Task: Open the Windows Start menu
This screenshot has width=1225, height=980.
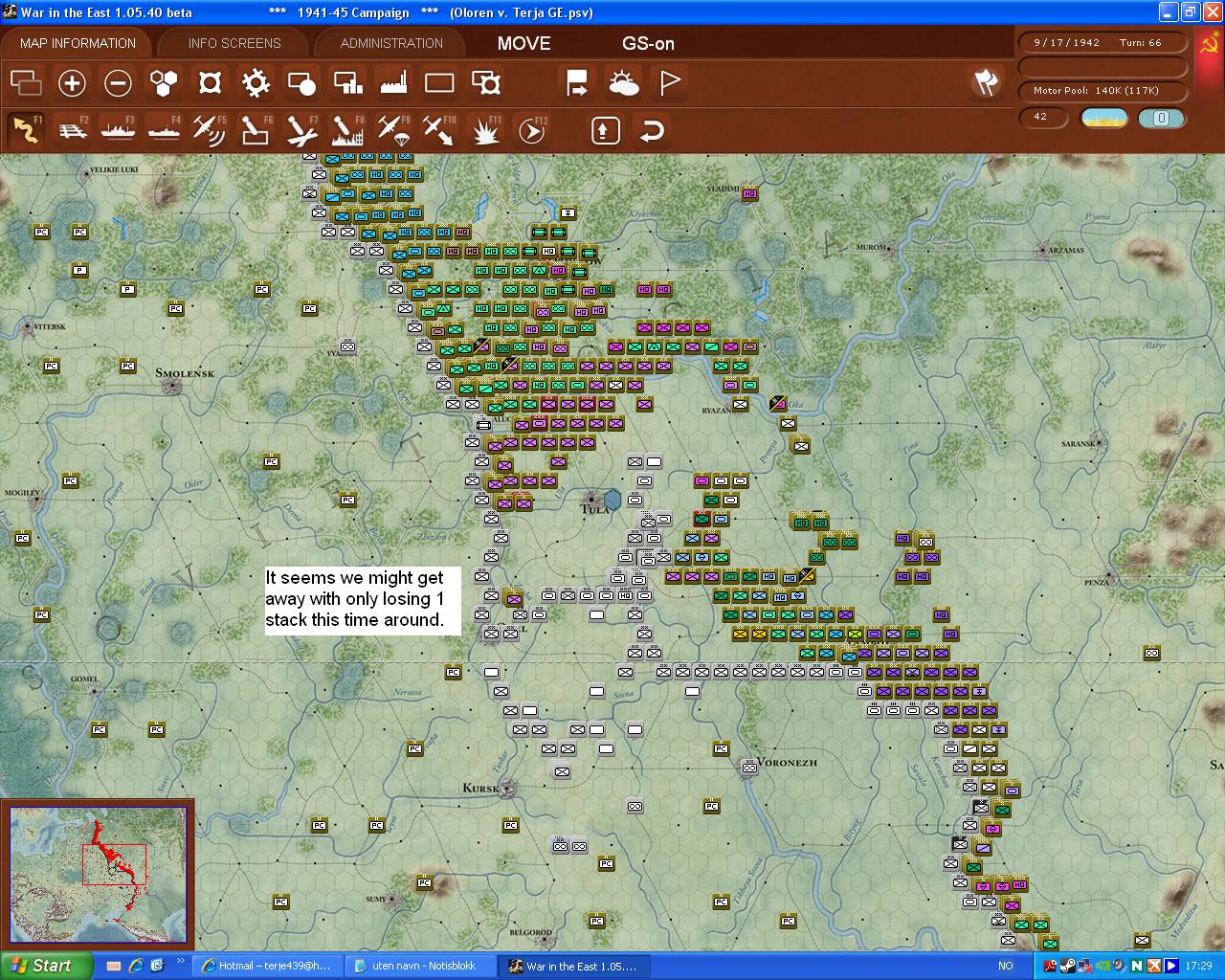Action: 45,966
